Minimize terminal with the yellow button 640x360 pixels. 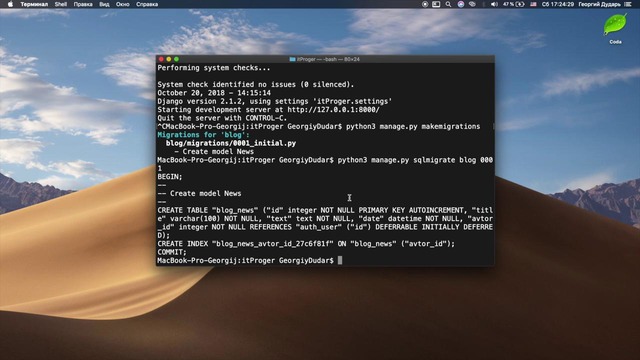(169, 59)
